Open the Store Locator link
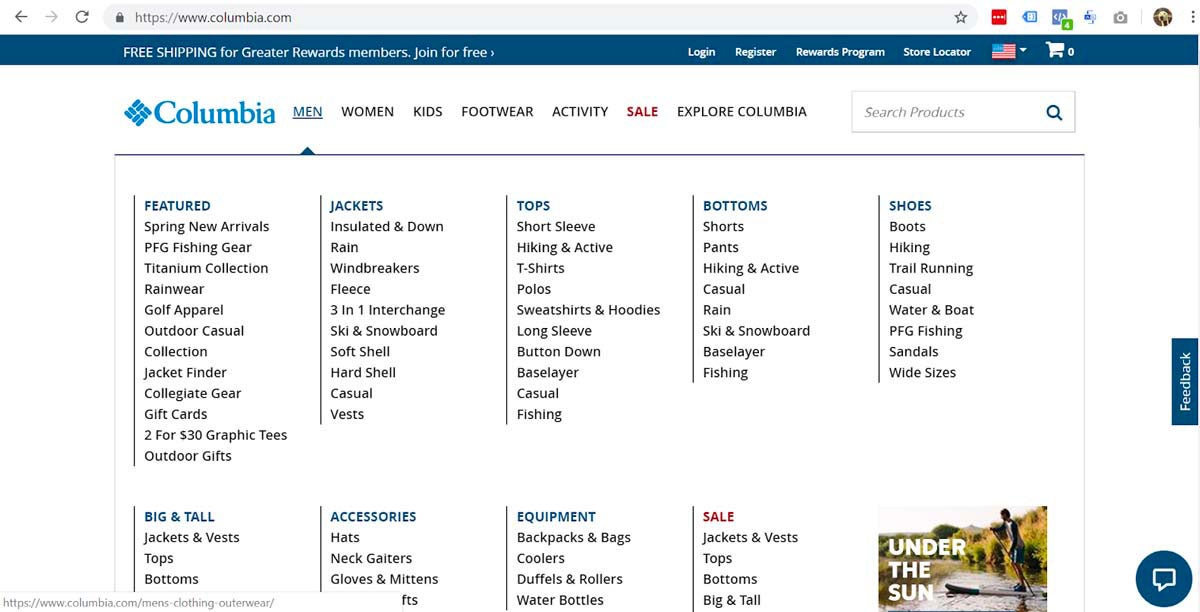Screen dimensions: 1200x612 coord(937,51)
